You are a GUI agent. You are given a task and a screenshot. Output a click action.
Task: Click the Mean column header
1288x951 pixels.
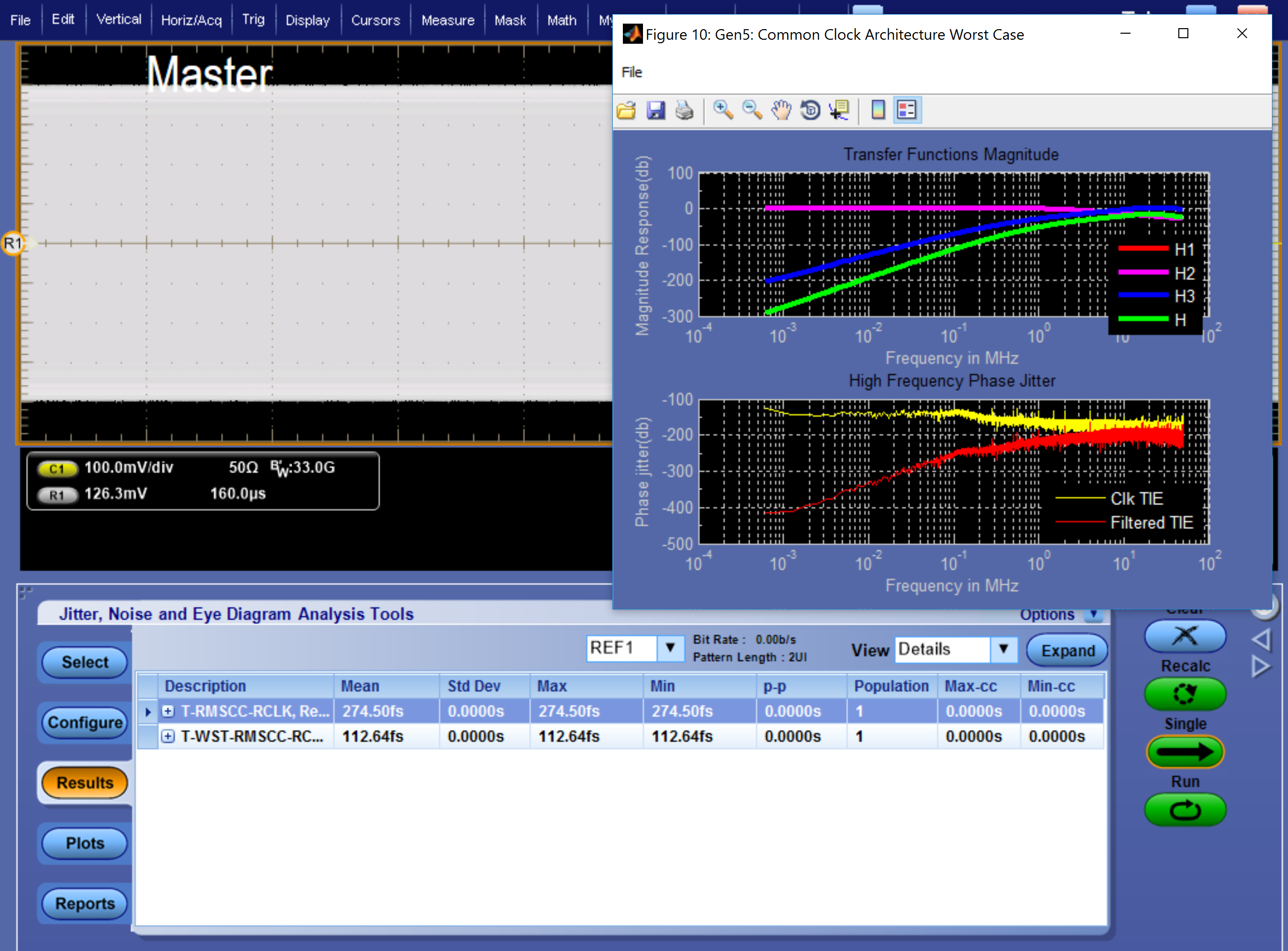pos(360,686)
